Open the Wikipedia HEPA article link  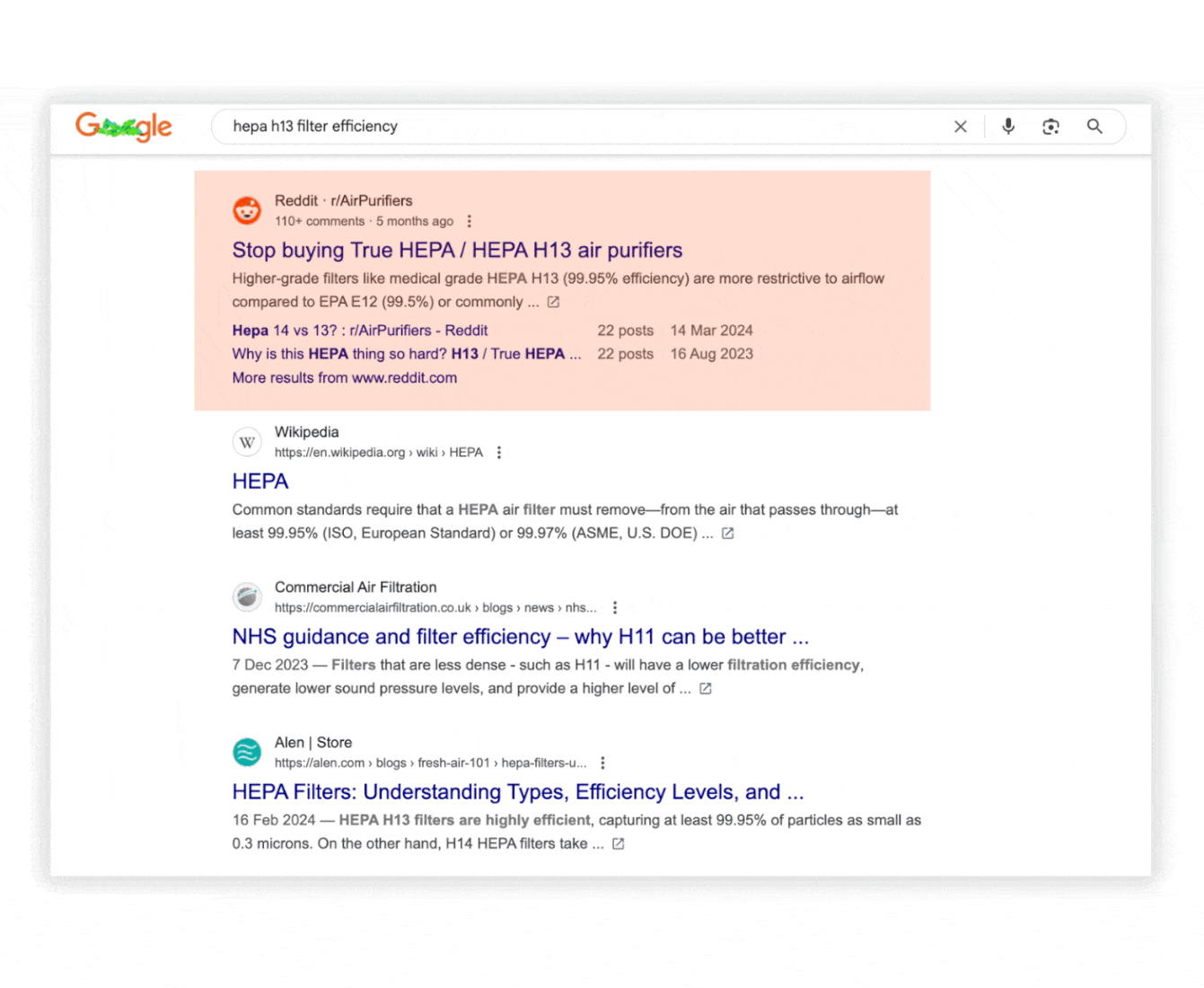(x=260, y=481)
